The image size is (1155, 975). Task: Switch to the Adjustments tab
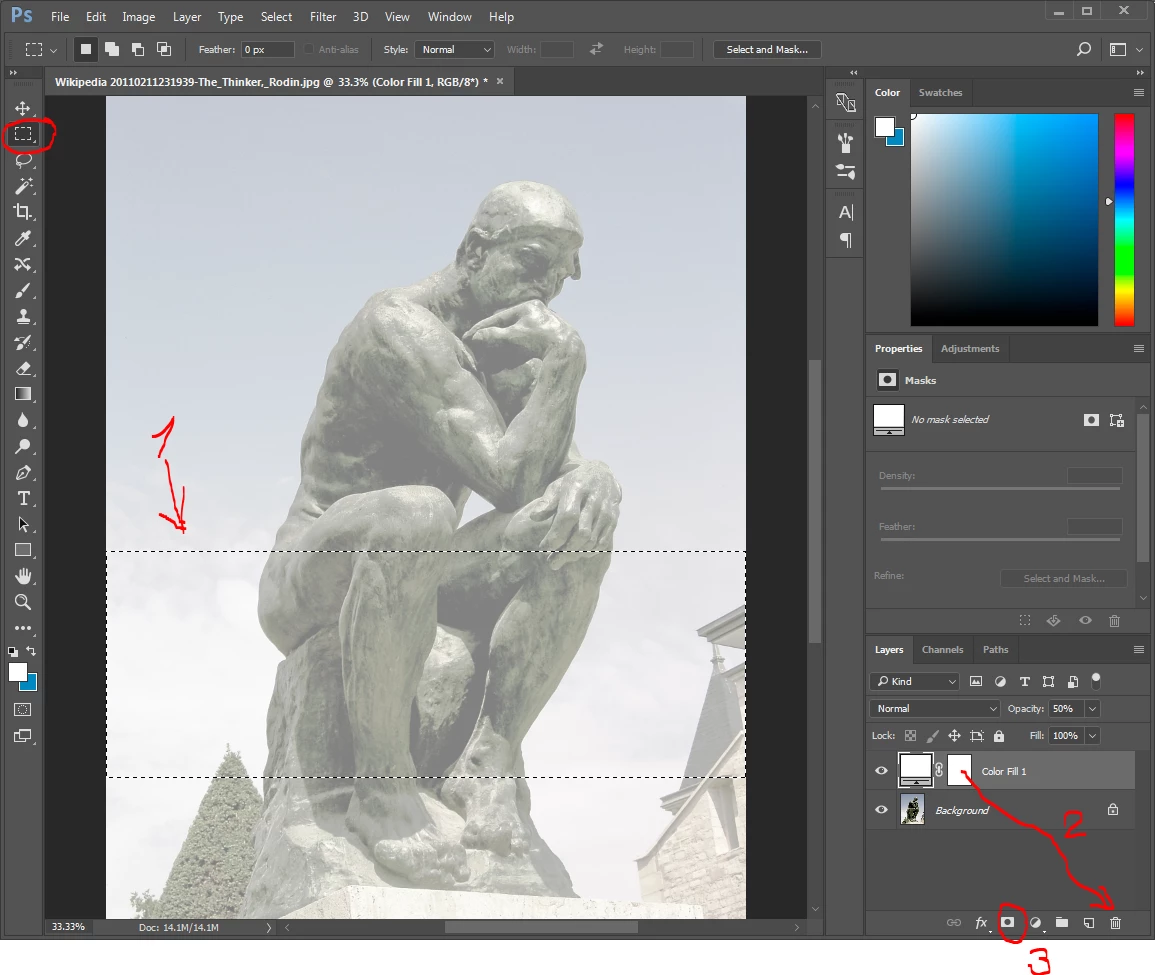point(969,348)
